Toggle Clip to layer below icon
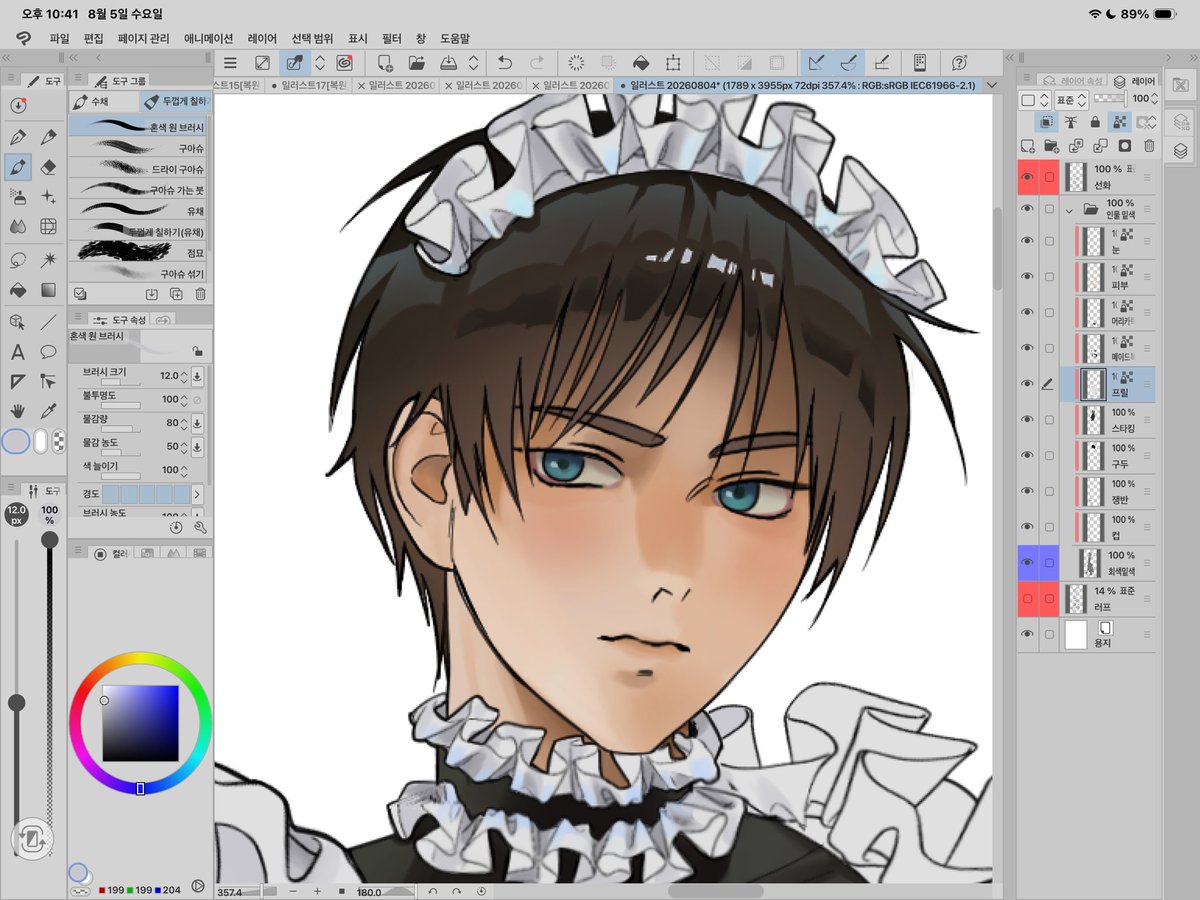The height and width of the screenshot is (900, 1200). 1046,122
